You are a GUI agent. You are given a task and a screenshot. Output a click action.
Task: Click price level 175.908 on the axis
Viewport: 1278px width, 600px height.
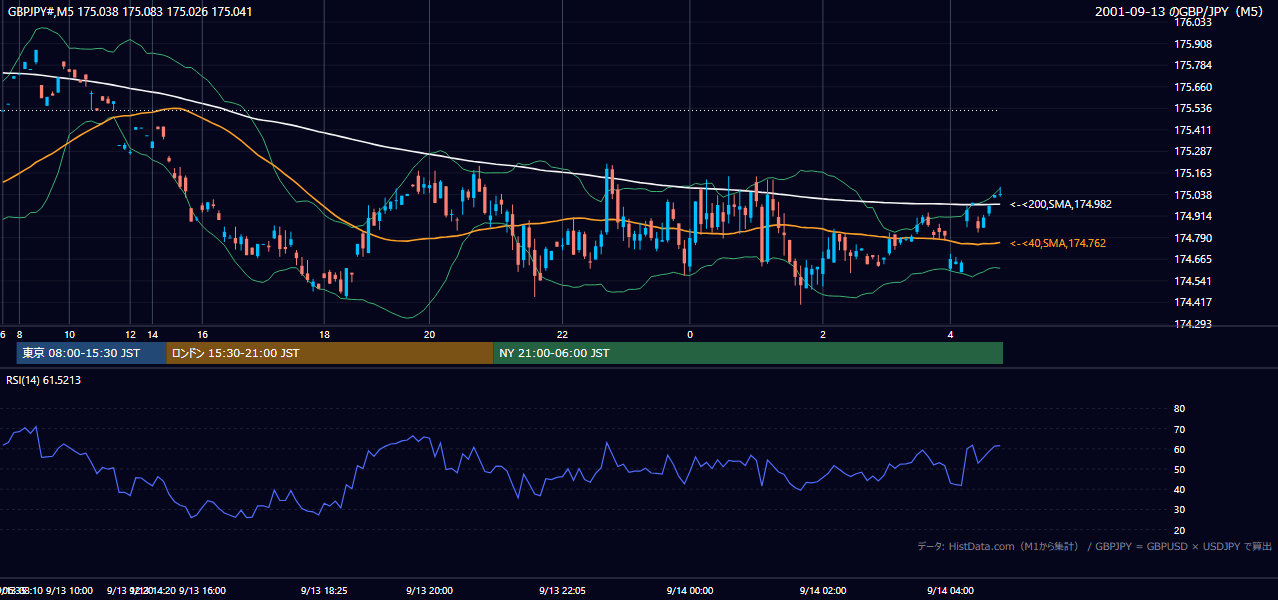click(x=1193, y=44)
